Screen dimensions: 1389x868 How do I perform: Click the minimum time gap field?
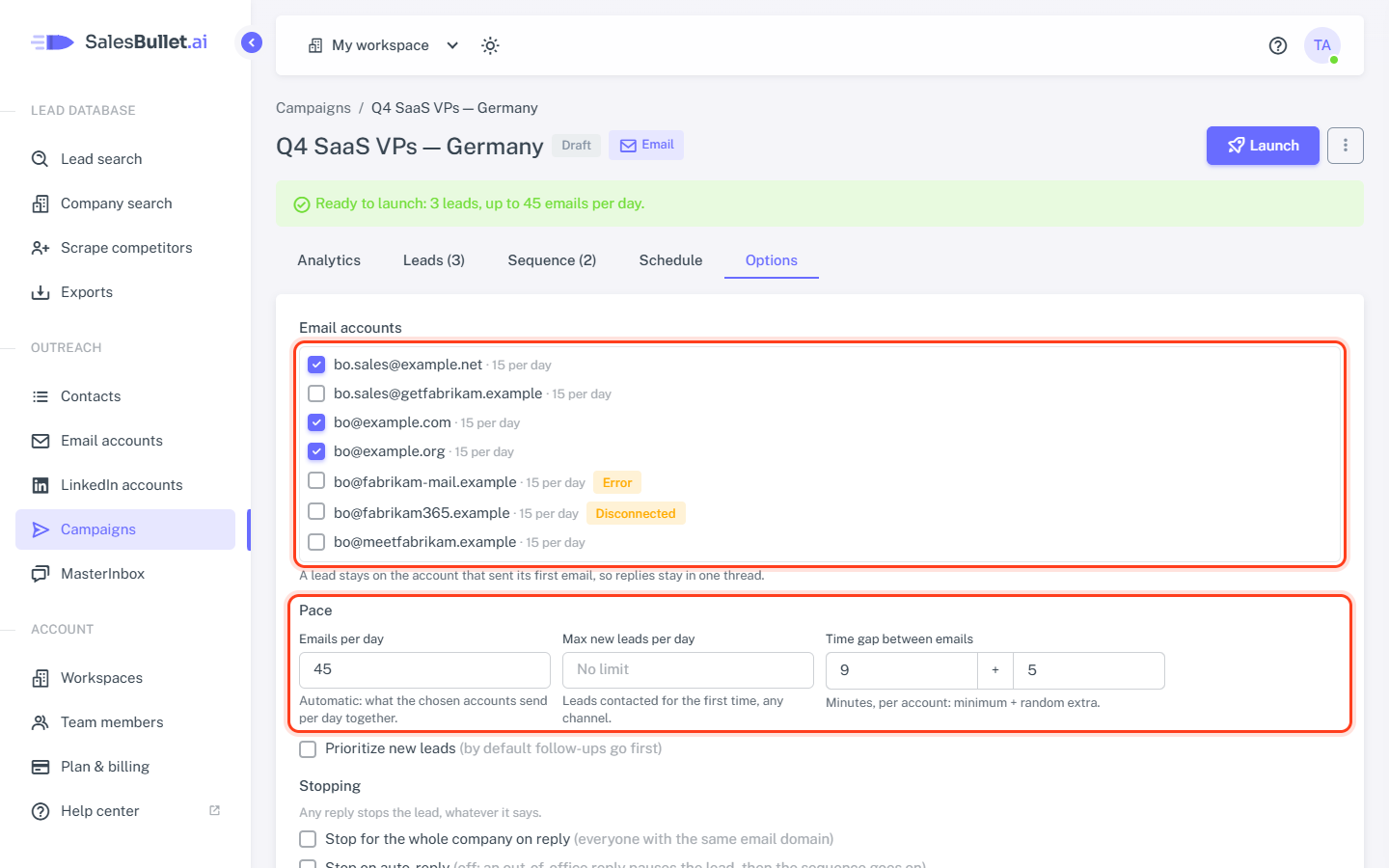click(x=902, y=670)
